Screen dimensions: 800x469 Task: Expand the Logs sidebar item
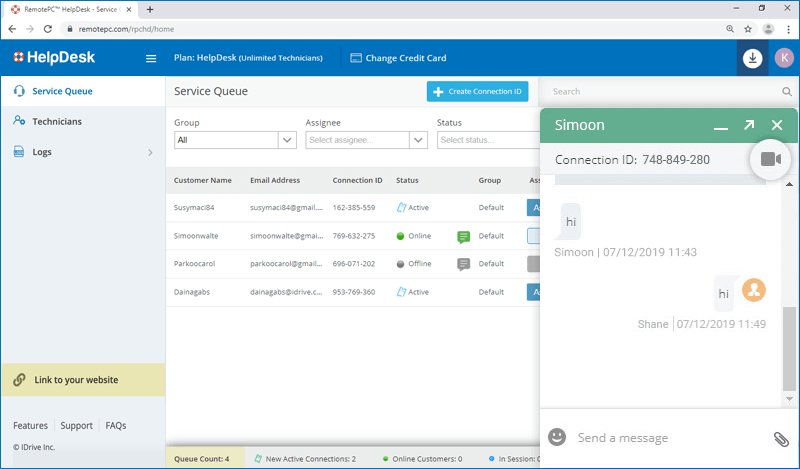[150, 153]
